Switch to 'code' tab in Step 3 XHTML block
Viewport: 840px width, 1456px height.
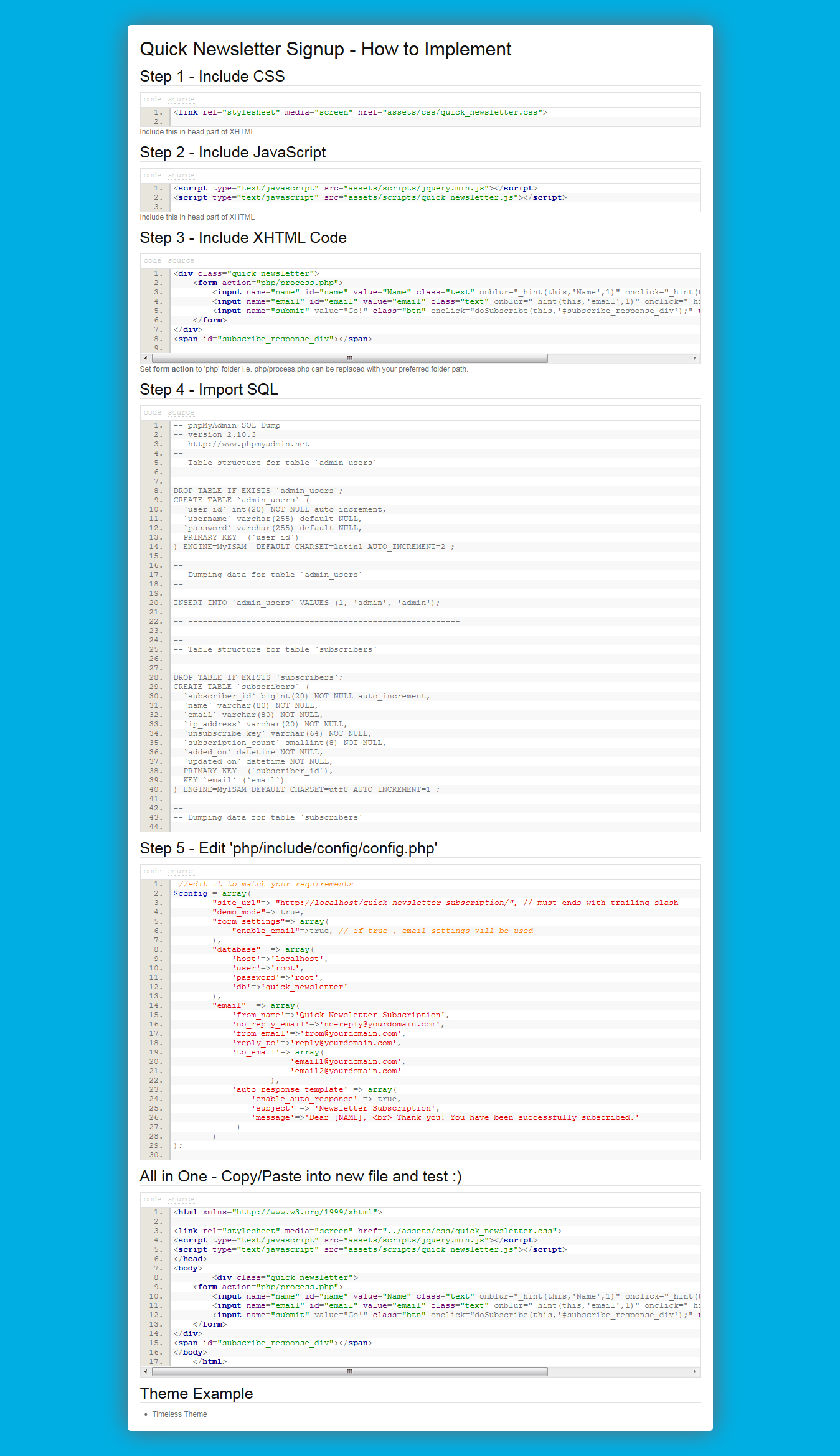click(x=152, y=261)
